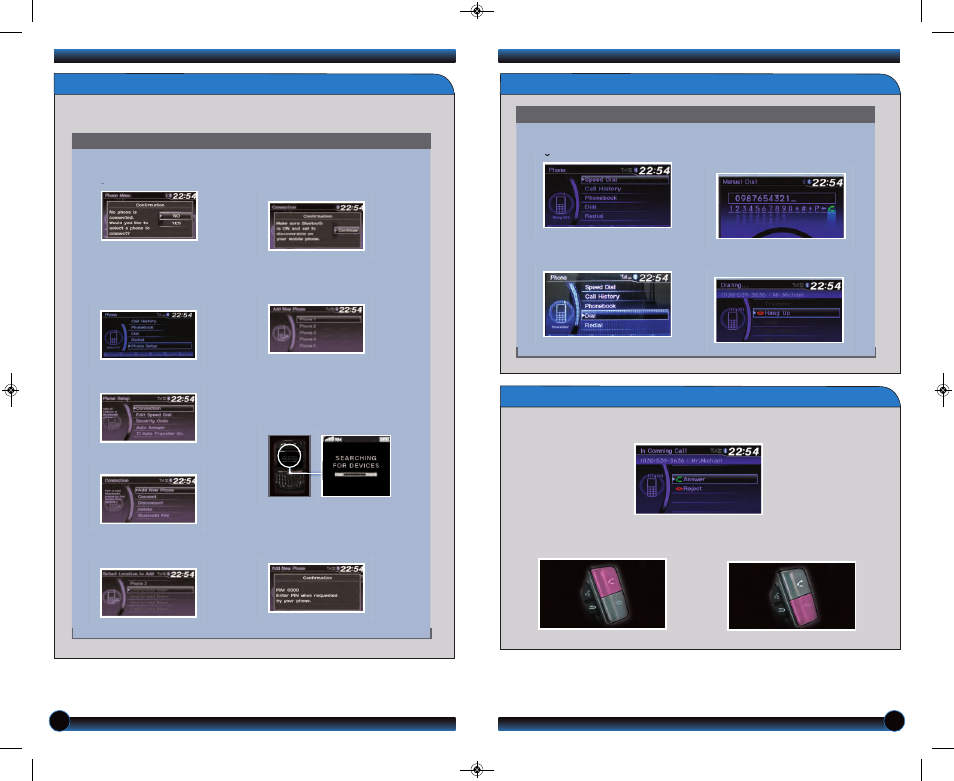This screenshot has width=954, height=781.
Task: Open the Searching For Devices phone screen image
Action: tap(356, 466)
